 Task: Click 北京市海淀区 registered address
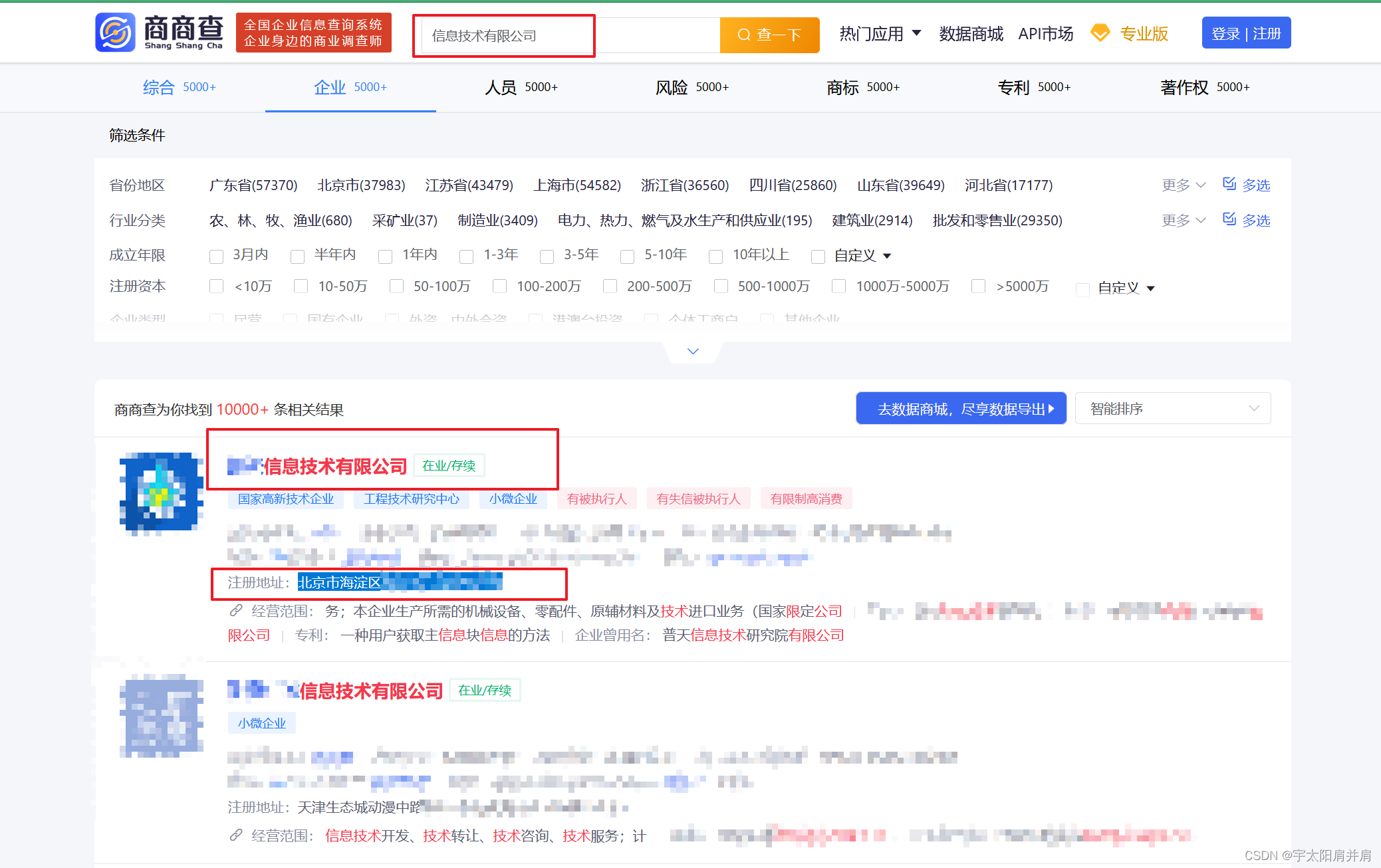click(339, 582)
